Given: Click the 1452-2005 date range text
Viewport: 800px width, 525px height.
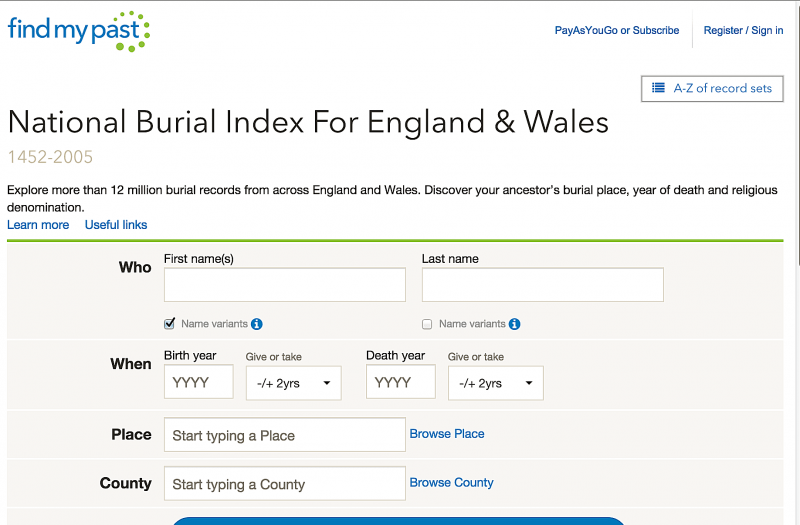Looking at the screenshot, I should click(x=50, y=157).
